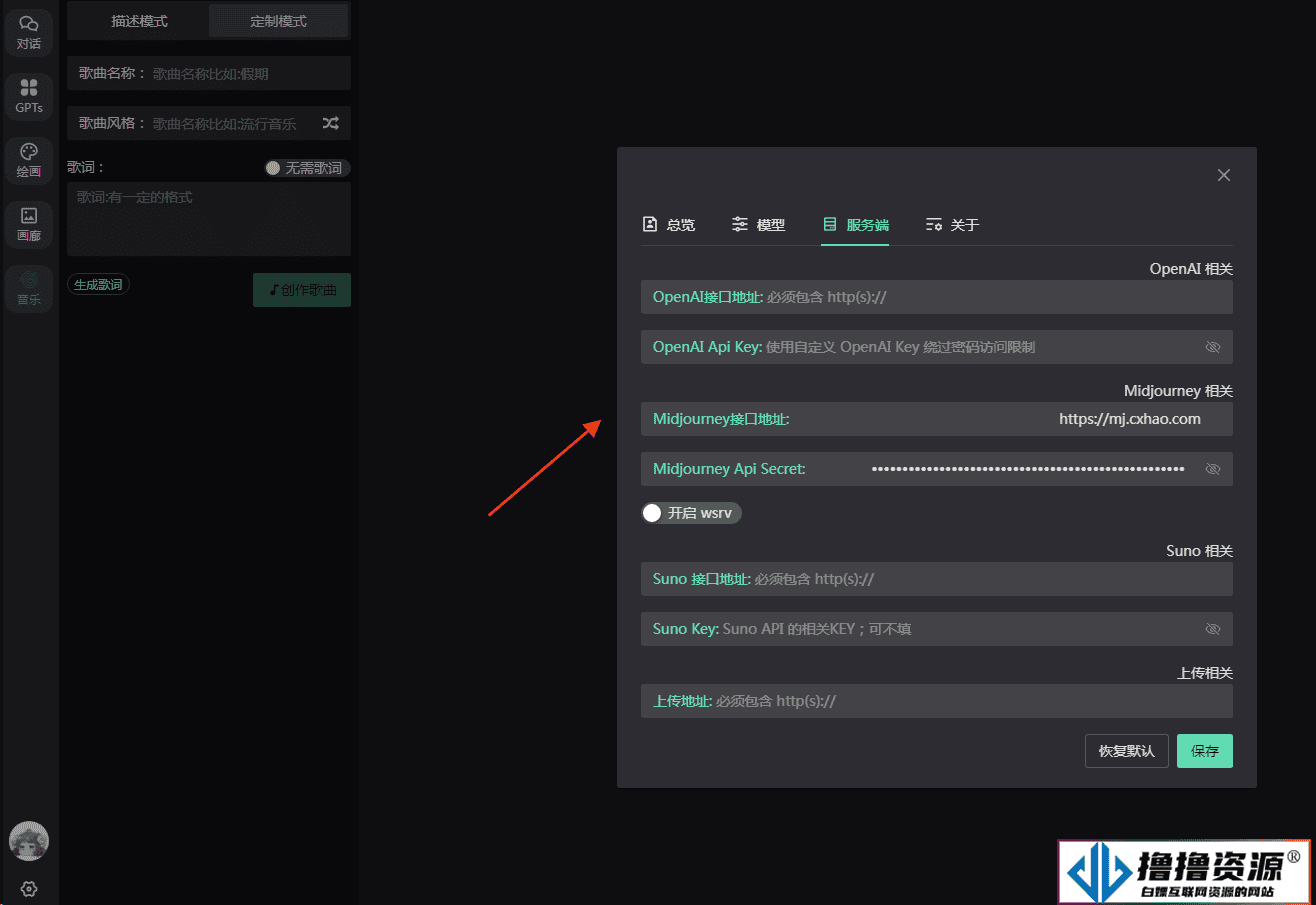Viewport: 1316px width, 905px height.
Task: Open the GPTs sidebar icon
Action: 28,96
